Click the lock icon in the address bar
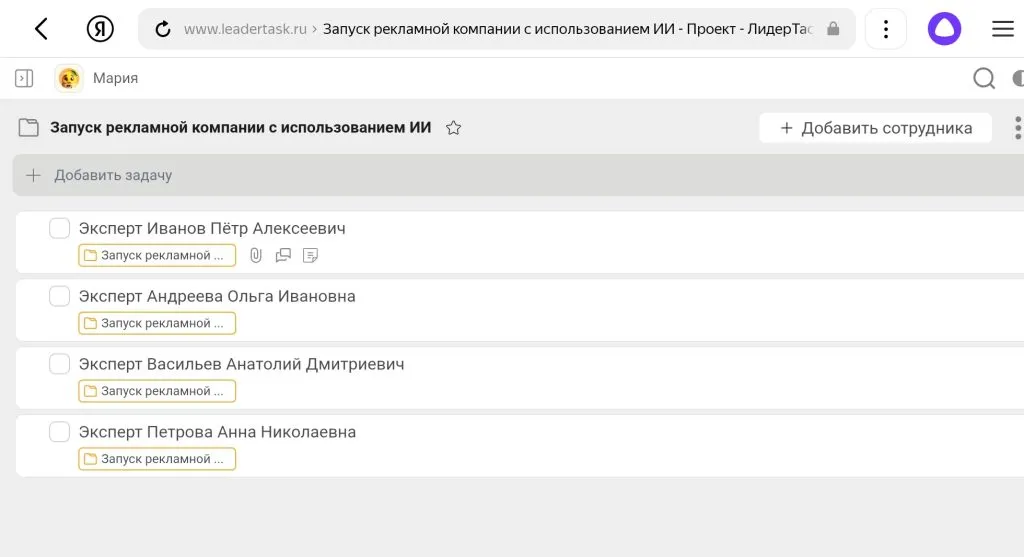Image resolution: width=1024 pixels, height=557 pixels. (x=833, y=29)
